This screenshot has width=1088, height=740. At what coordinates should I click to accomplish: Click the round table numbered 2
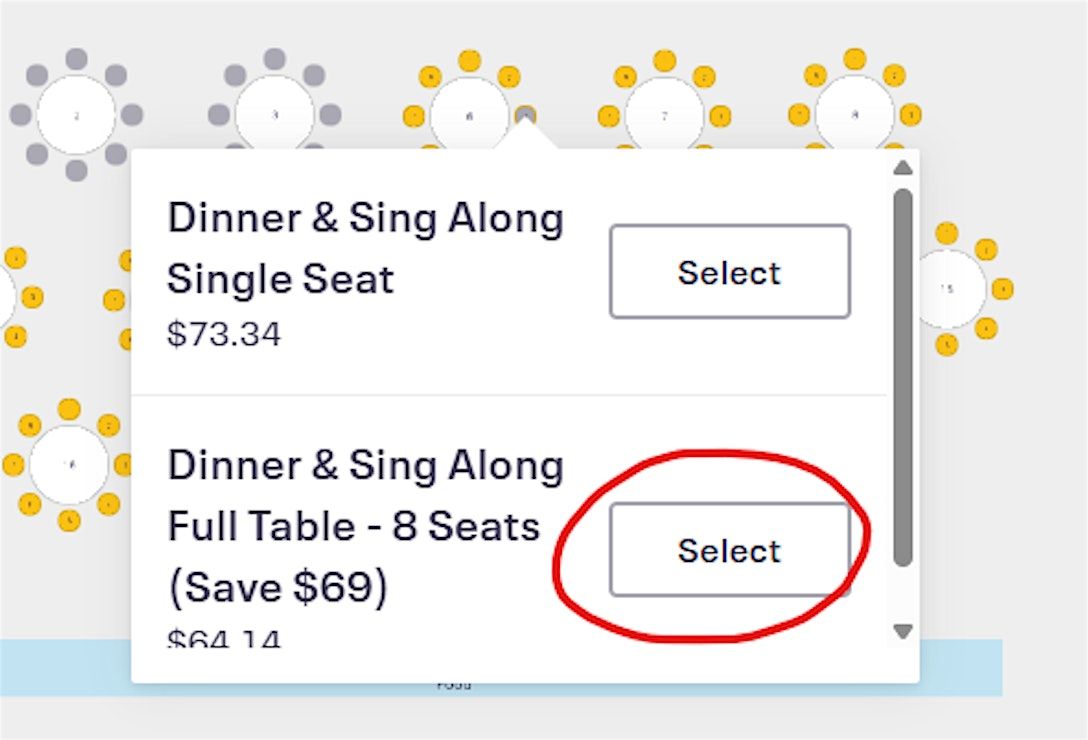[76, 115]
